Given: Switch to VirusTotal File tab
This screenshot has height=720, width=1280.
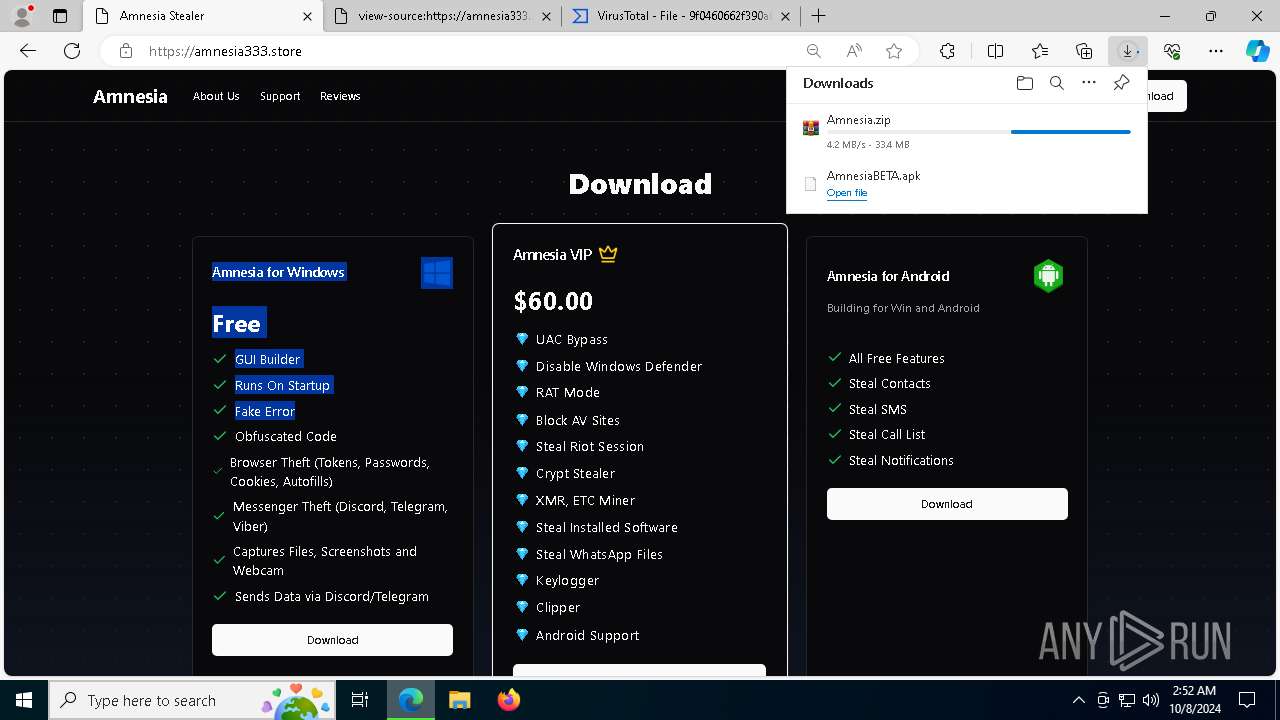Looking at the screenshot, I should tap(683, 16).
